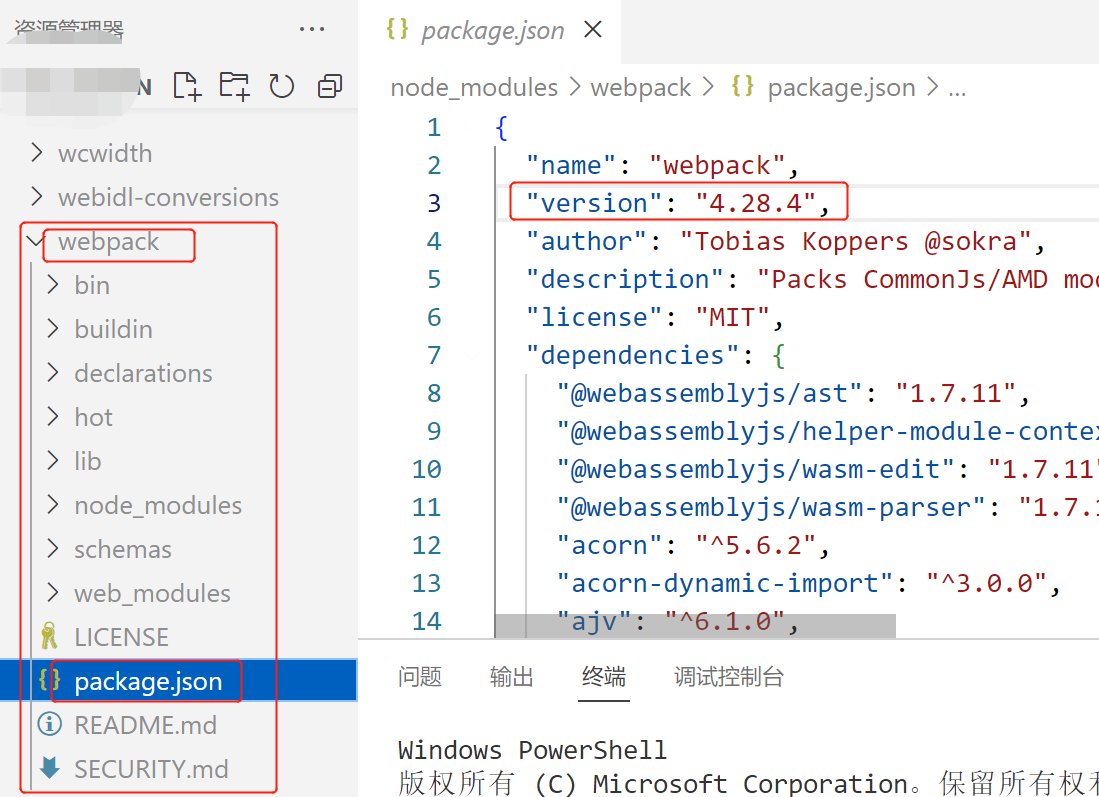Click the "description" key on line 5

625,280
